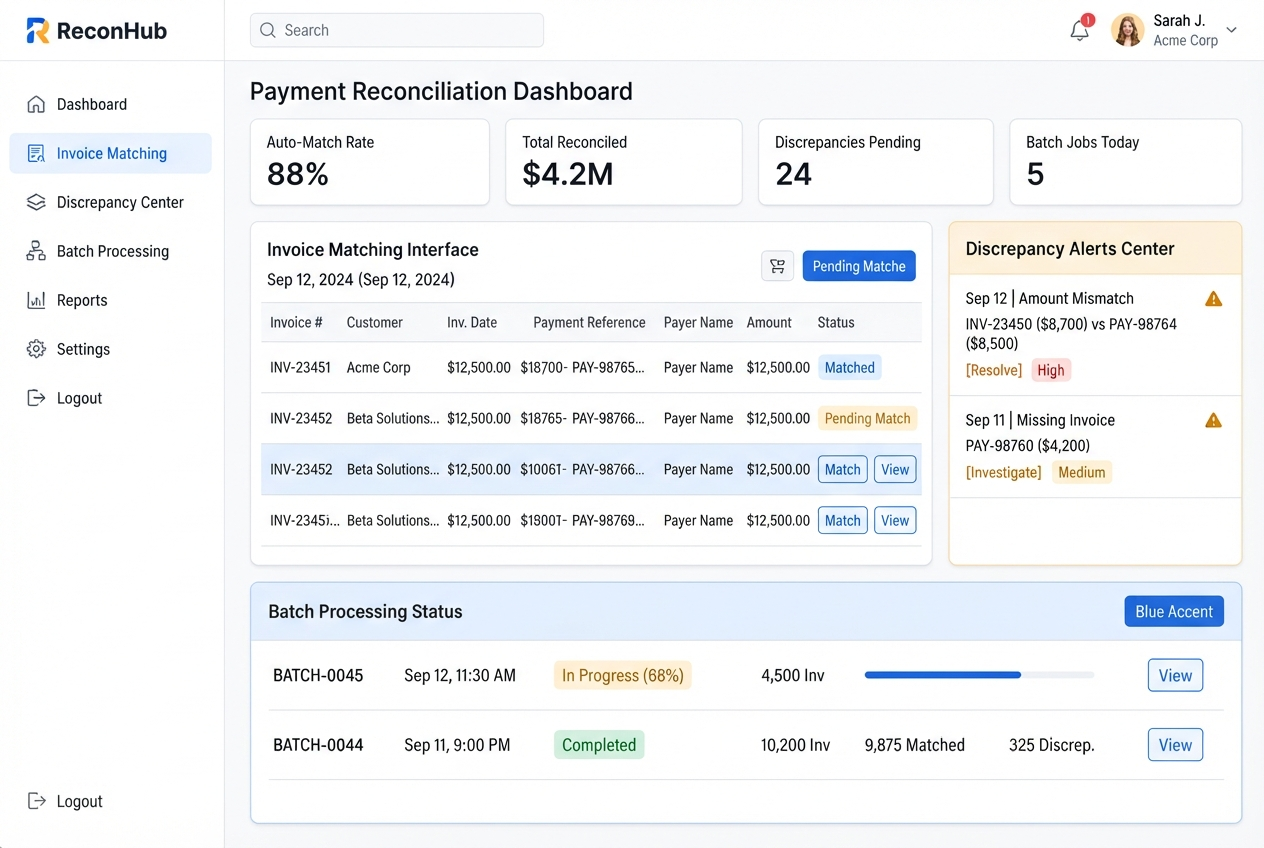Click the Settings gear icon
1264x848 pixels.
pyautogui.click(x=36, y=349)
